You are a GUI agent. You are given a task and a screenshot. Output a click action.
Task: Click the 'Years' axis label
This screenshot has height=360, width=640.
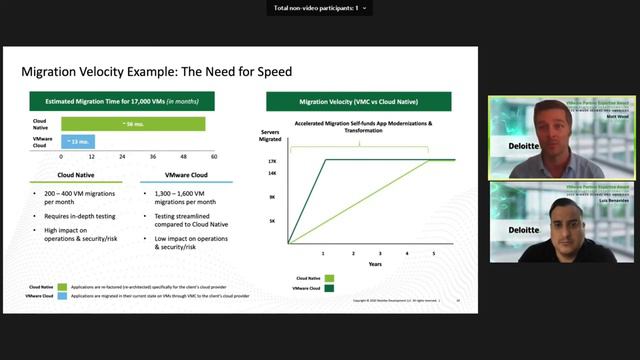(375, 264)
